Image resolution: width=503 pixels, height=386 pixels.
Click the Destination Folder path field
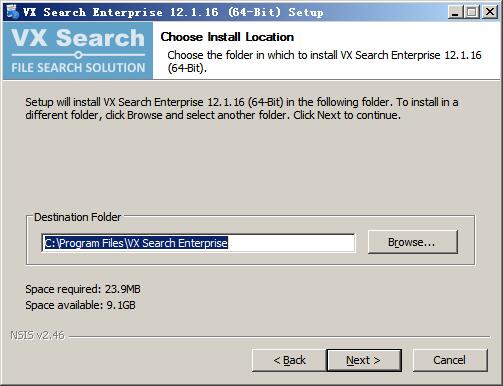coord(198,243)
